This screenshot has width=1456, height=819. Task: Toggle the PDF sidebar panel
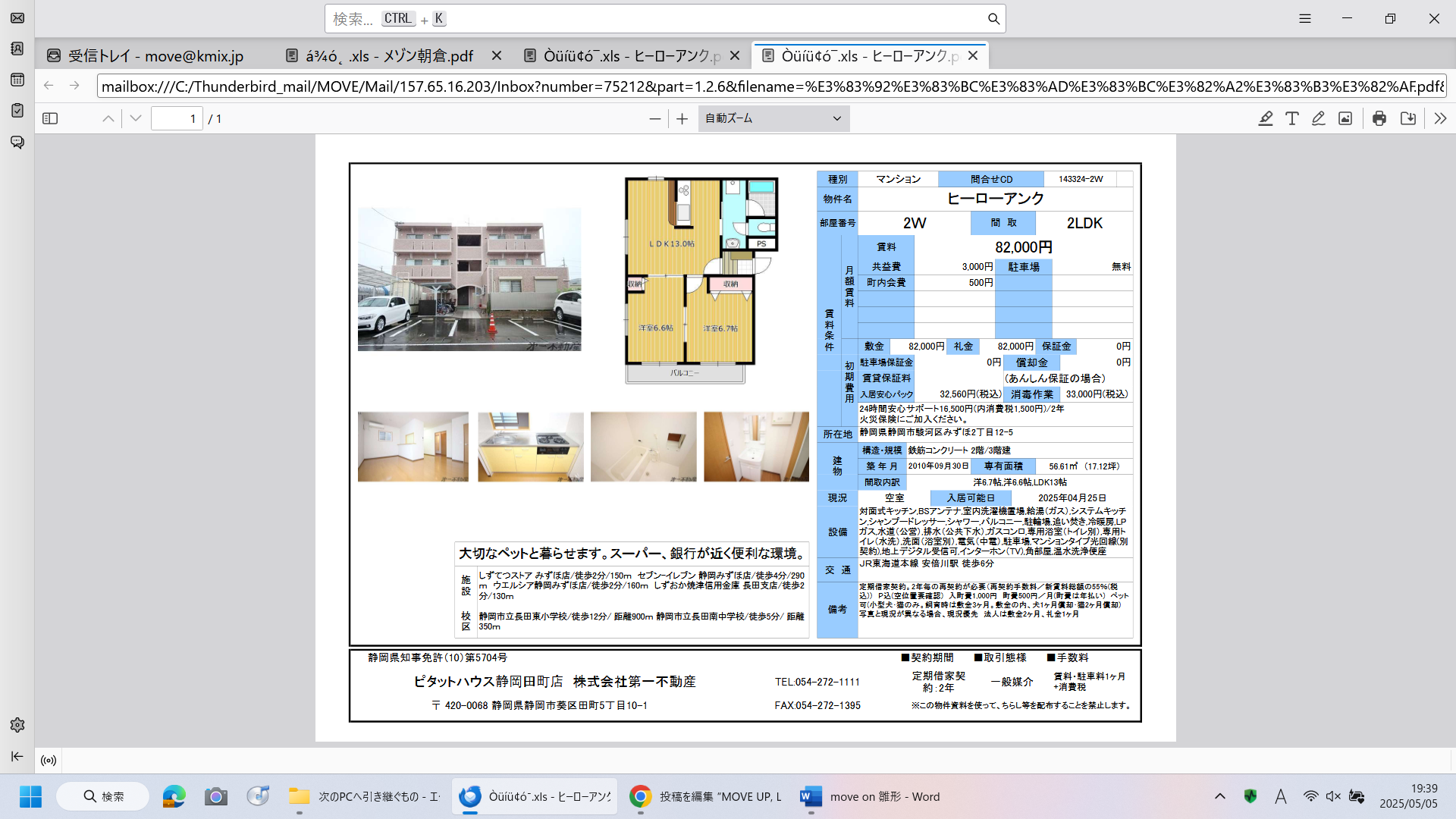click(50, 118)
